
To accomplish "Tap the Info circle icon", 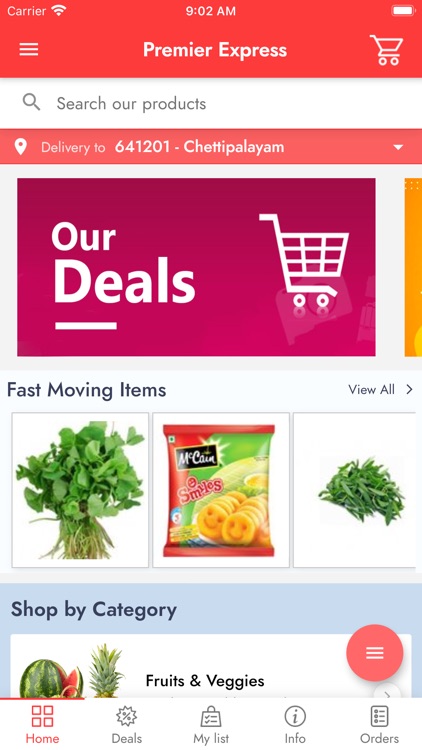I will [295, 717].
